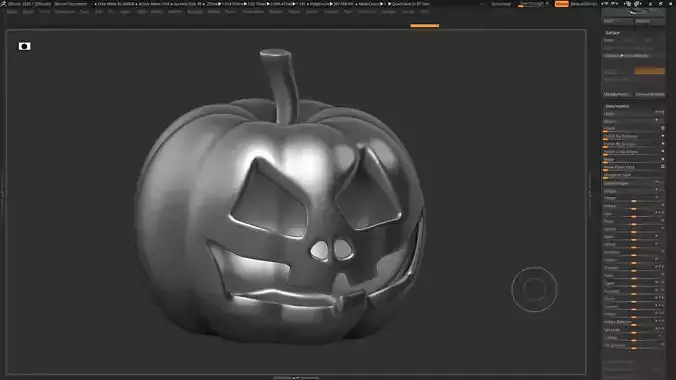Open the right tray divider handle
Image resolution: width=676 pixels, height=380 pixels.
tap(590, 194)
